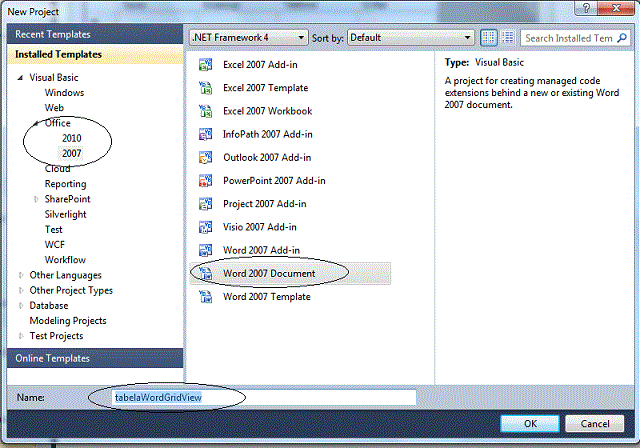
Task: Select 'Word 2007 Template' text
Action: (x=267, y=297)
